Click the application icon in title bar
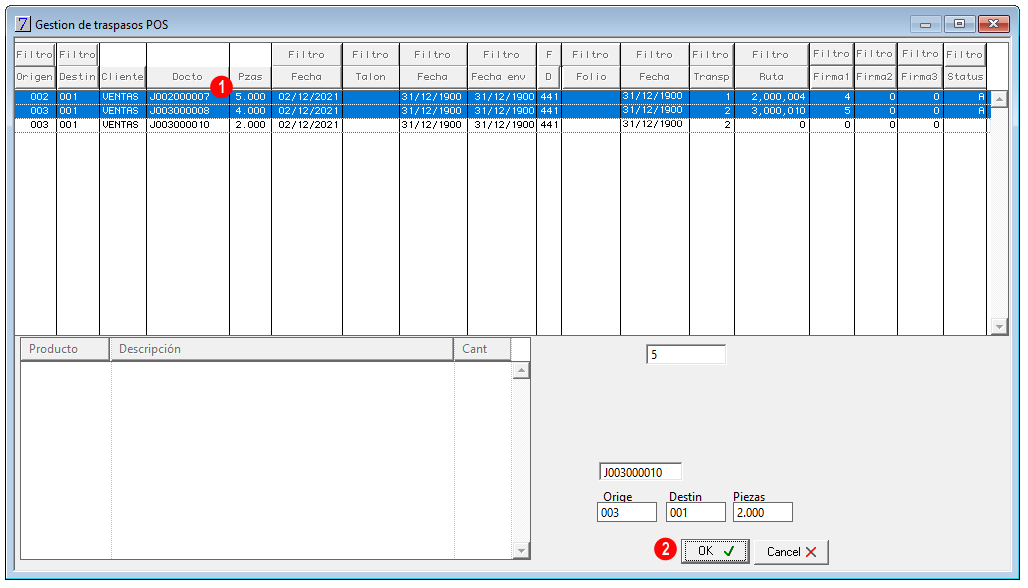 23,24
